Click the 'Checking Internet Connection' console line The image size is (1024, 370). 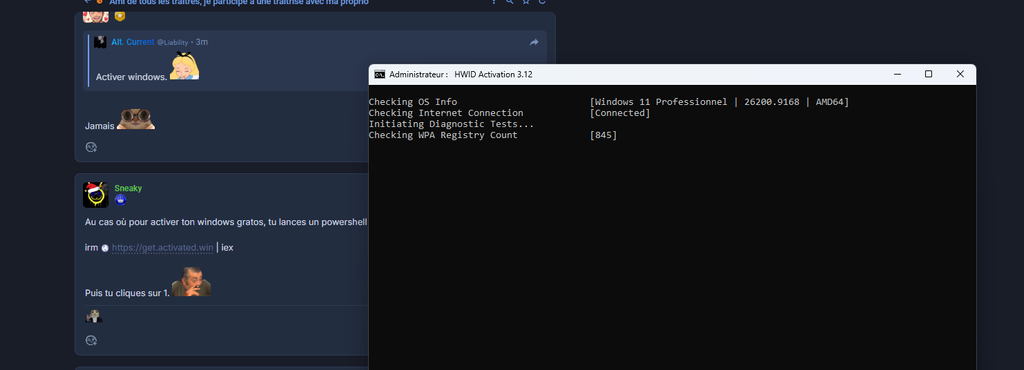446,113
